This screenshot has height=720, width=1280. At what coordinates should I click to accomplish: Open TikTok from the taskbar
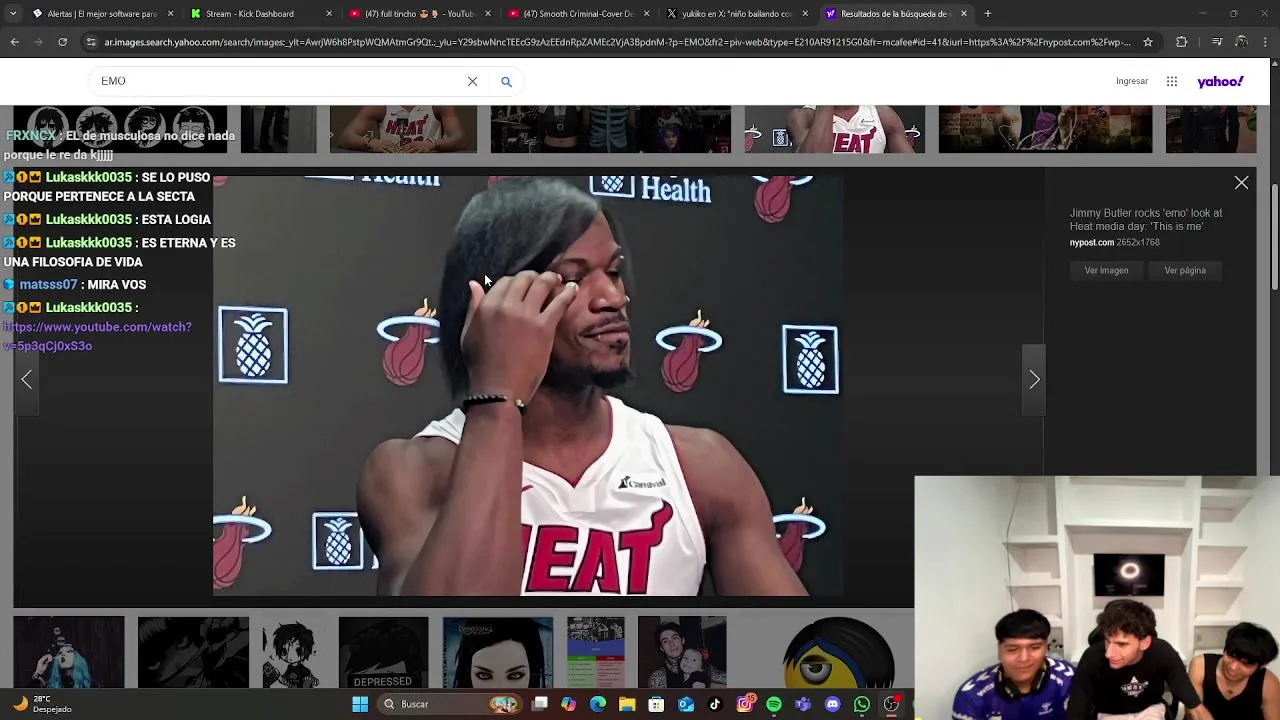715,704
